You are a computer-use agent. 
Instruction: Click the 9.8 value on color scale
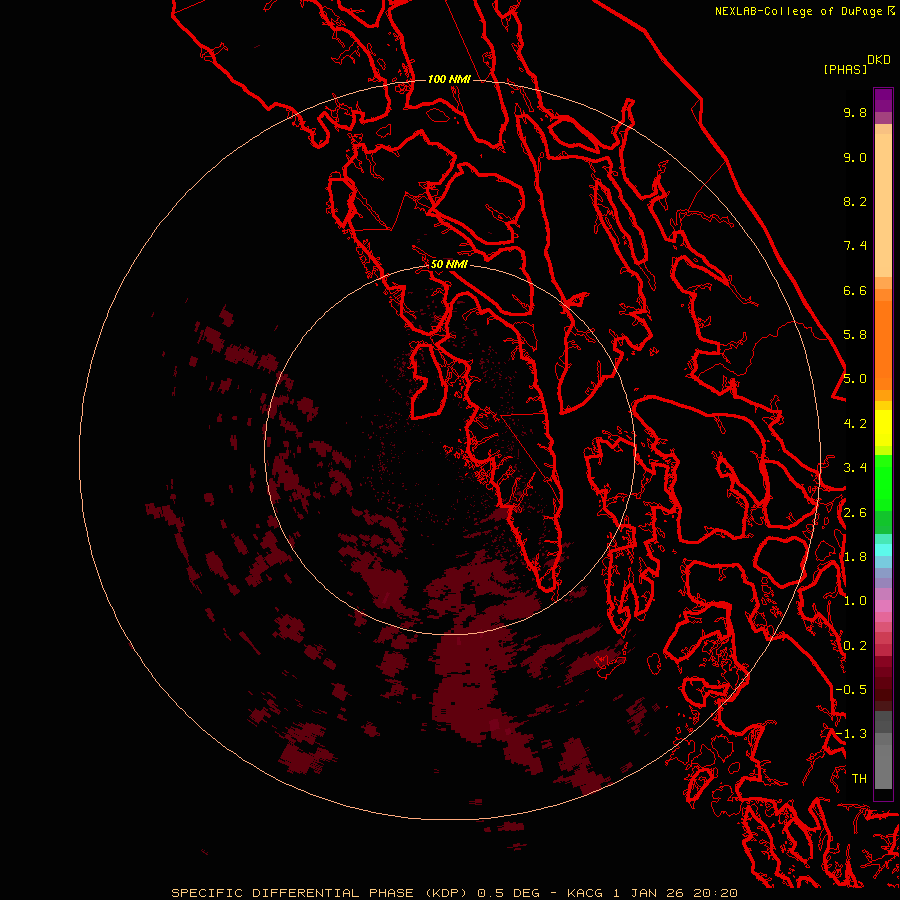[855, 112]
